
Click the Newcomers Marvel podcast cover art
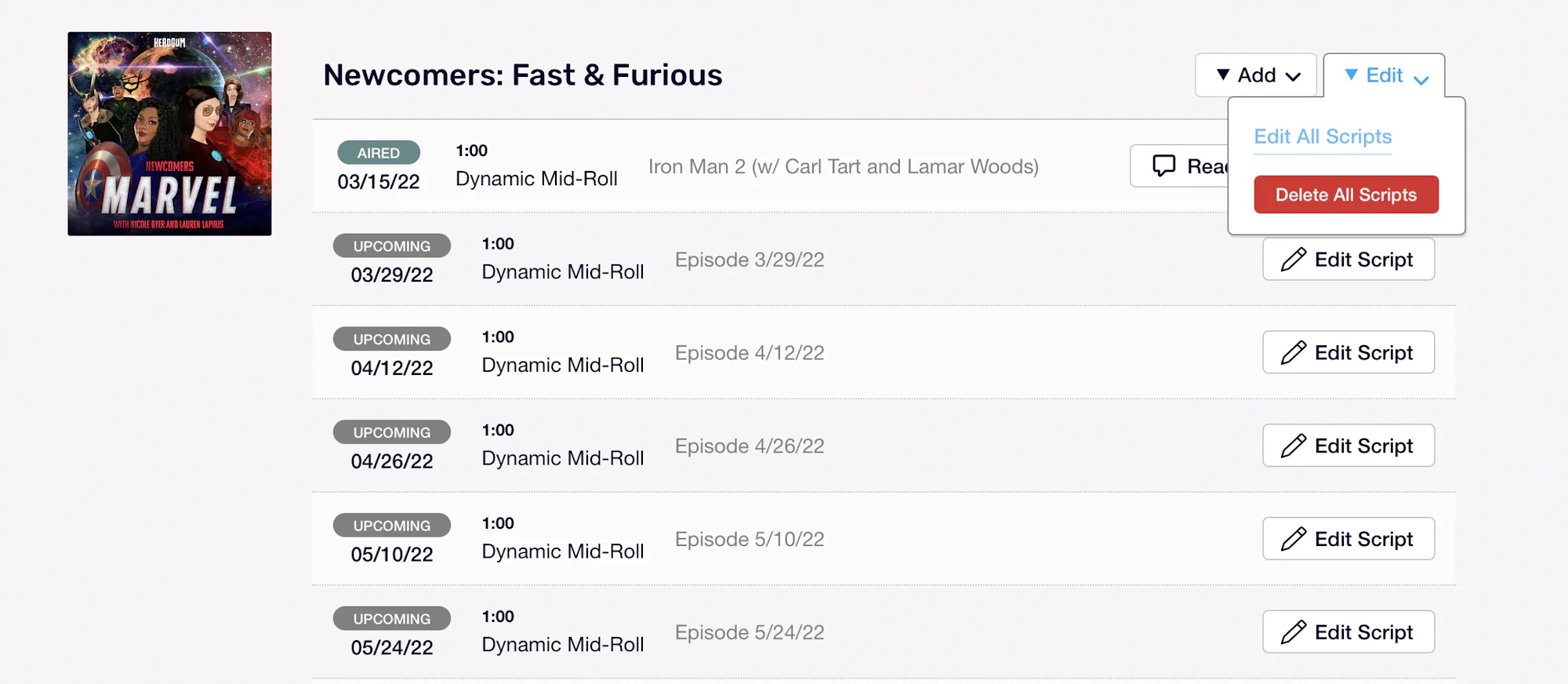click(169, 134)
